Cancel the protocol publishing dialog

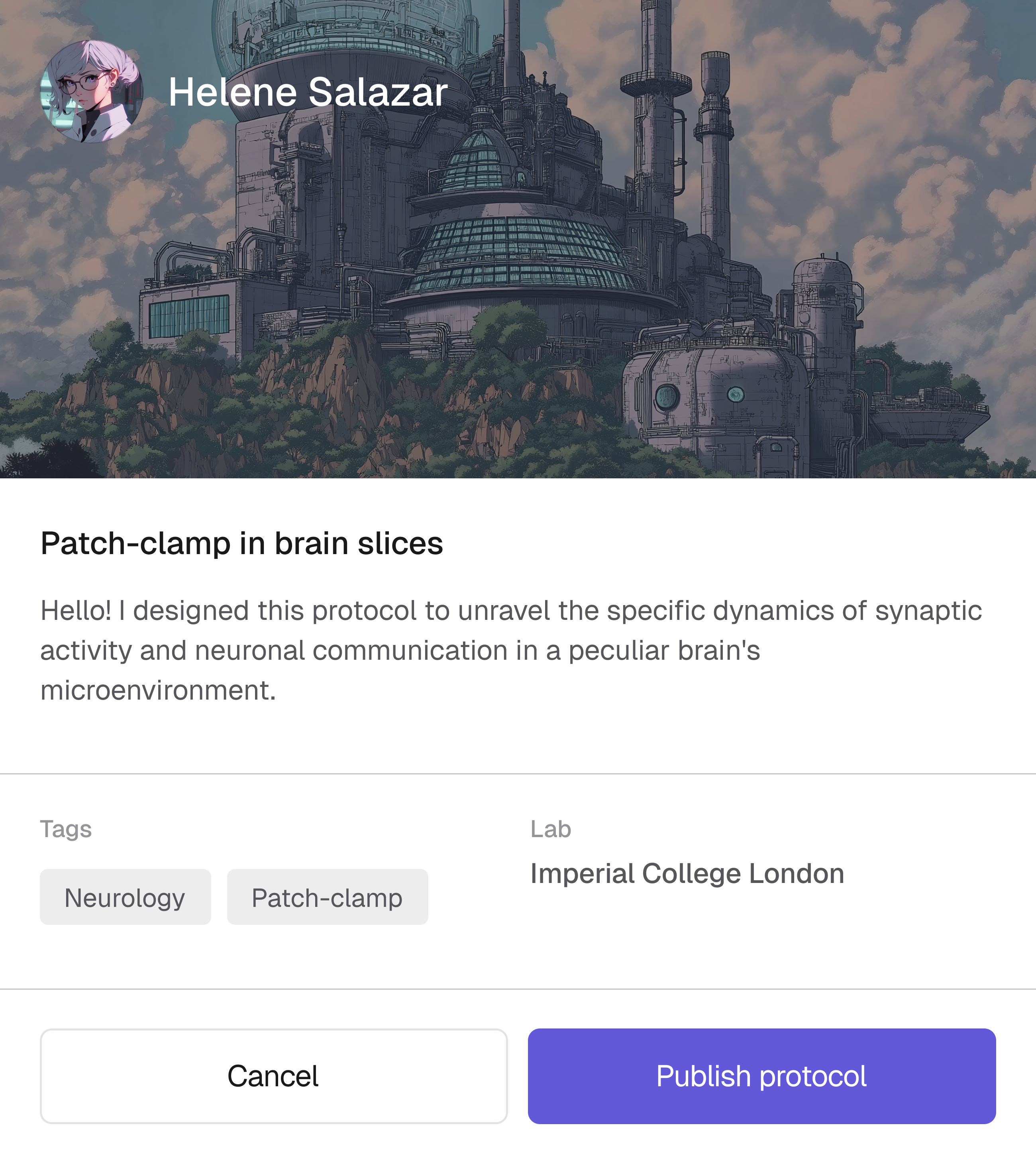[273, 1076]
